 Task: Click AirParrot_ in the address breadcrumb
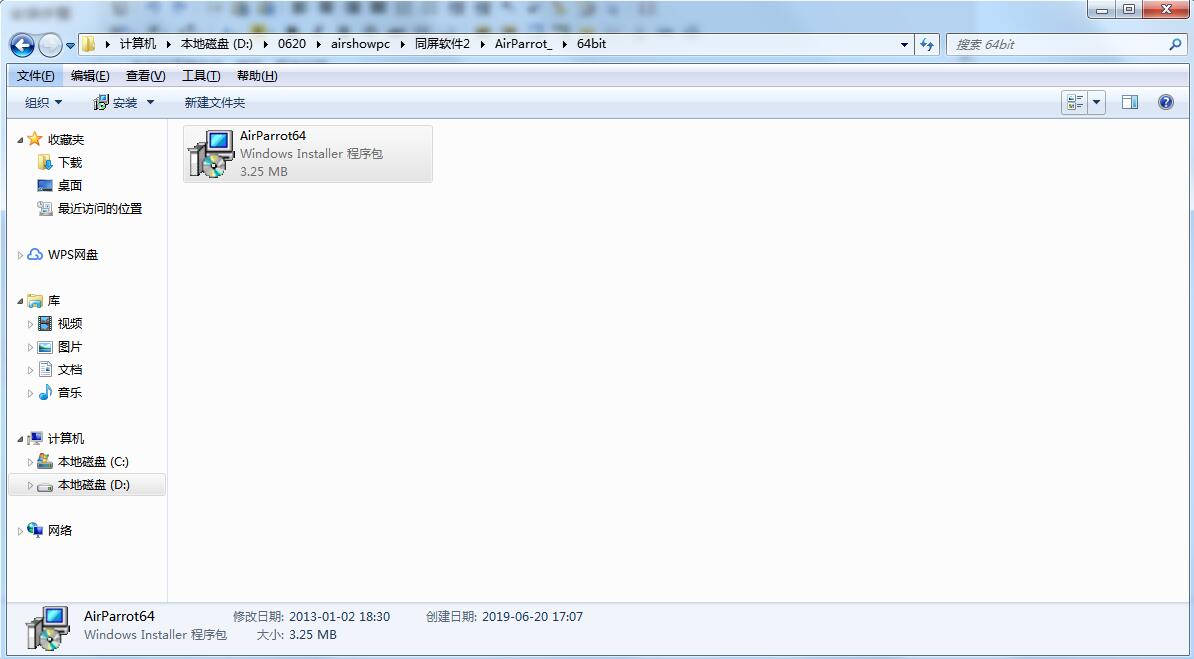pos(523,43)
